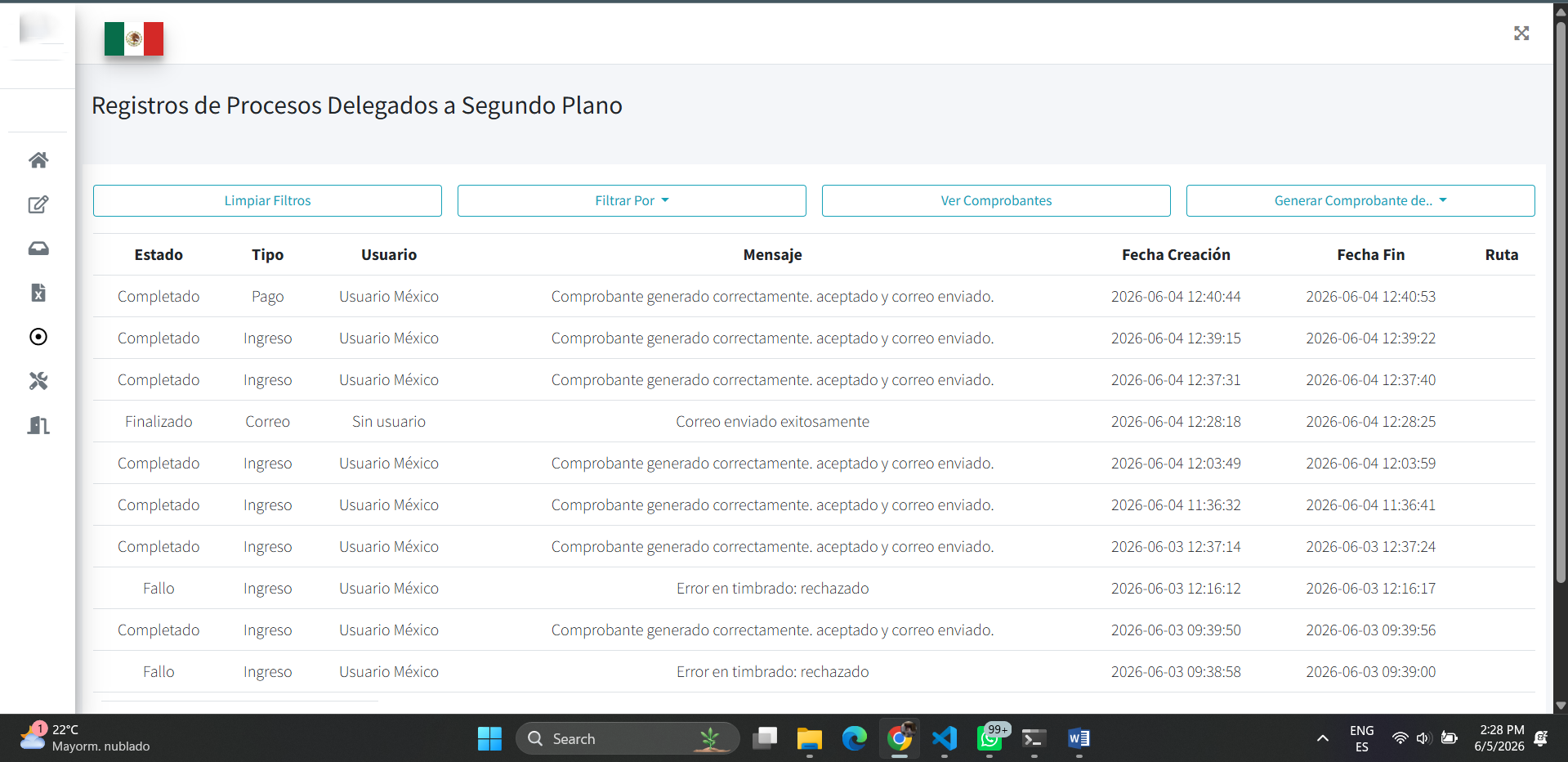Open Microsoft Word from the taskbar

1079,738
